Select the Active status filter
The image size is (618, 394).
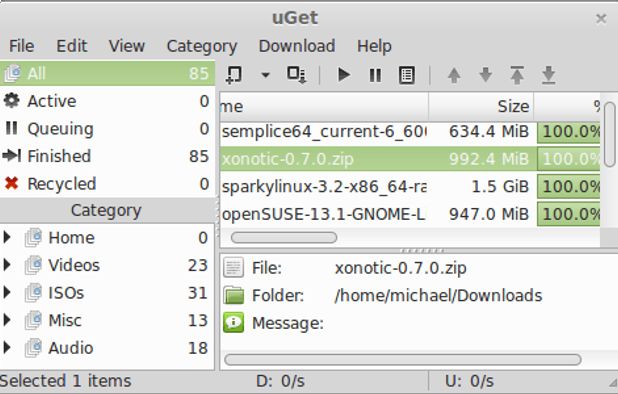(107, 101)
